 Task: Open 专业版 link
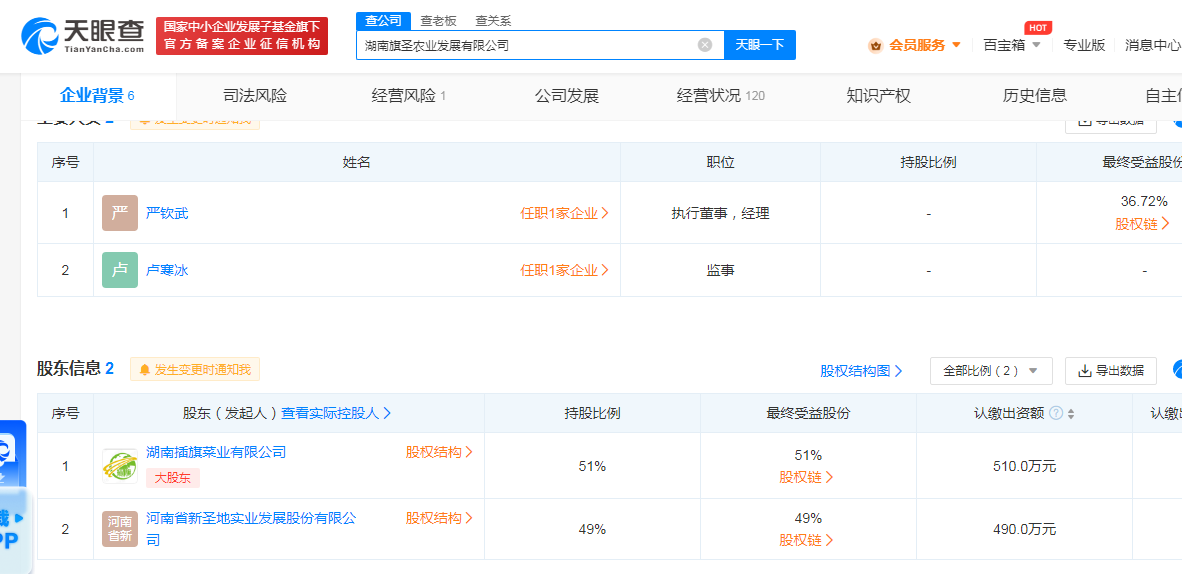pos(1084,45)
